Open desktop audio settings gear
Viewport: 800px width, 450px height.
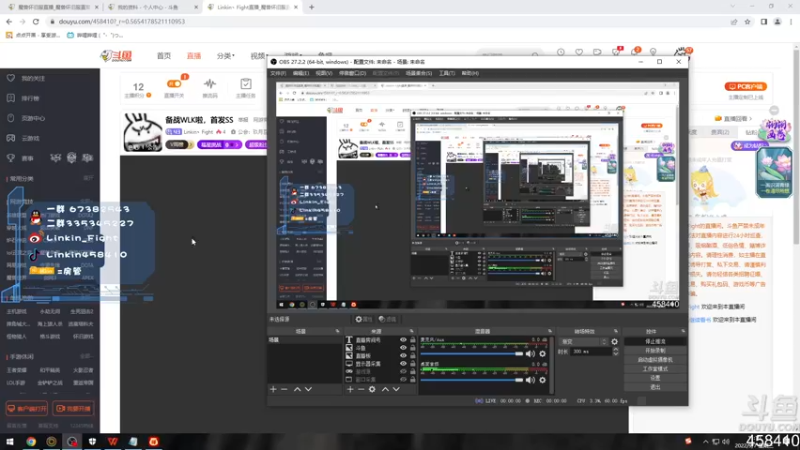(x=542, y=380)
